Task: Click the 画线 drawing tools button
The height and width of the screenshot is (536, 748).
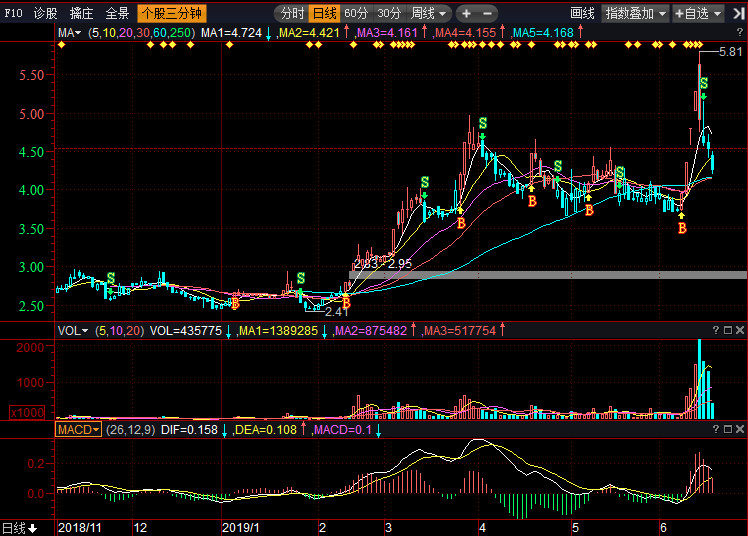Action: tap(582, 14)
